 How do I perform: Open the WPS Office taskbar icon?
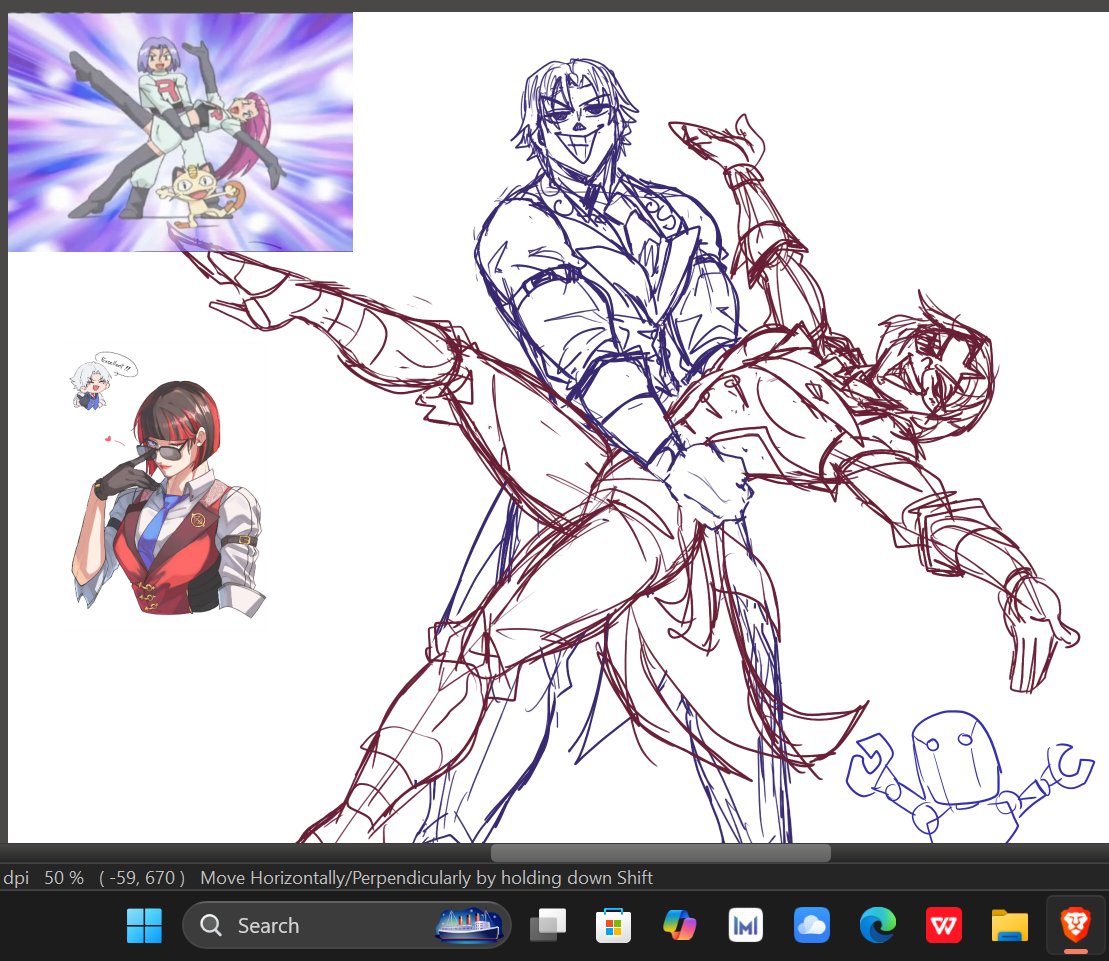(943, 925)
